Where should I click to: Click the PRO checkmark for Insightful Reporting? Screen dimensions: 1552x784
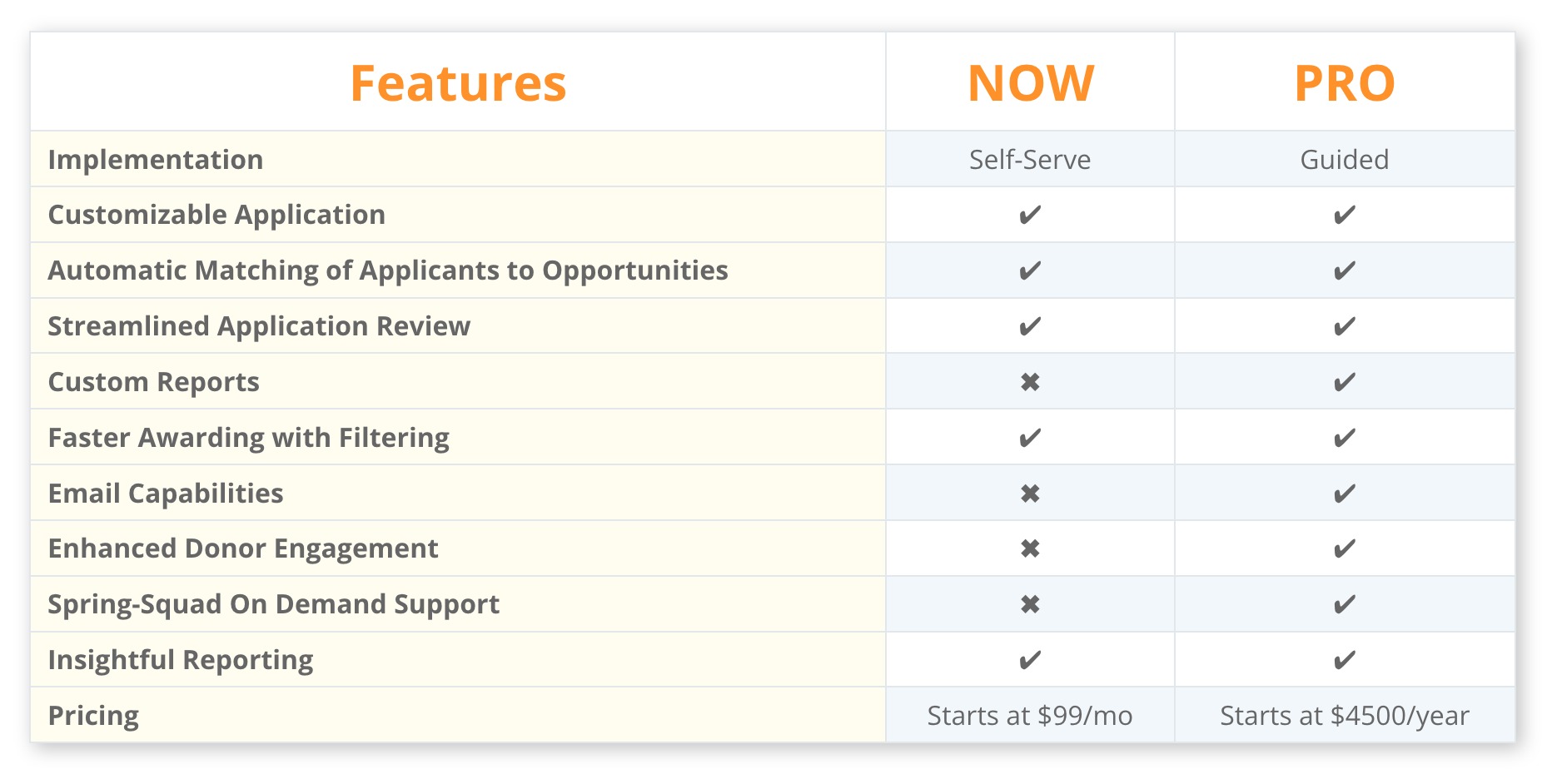pyautogui.click(x=1344, y=660)
